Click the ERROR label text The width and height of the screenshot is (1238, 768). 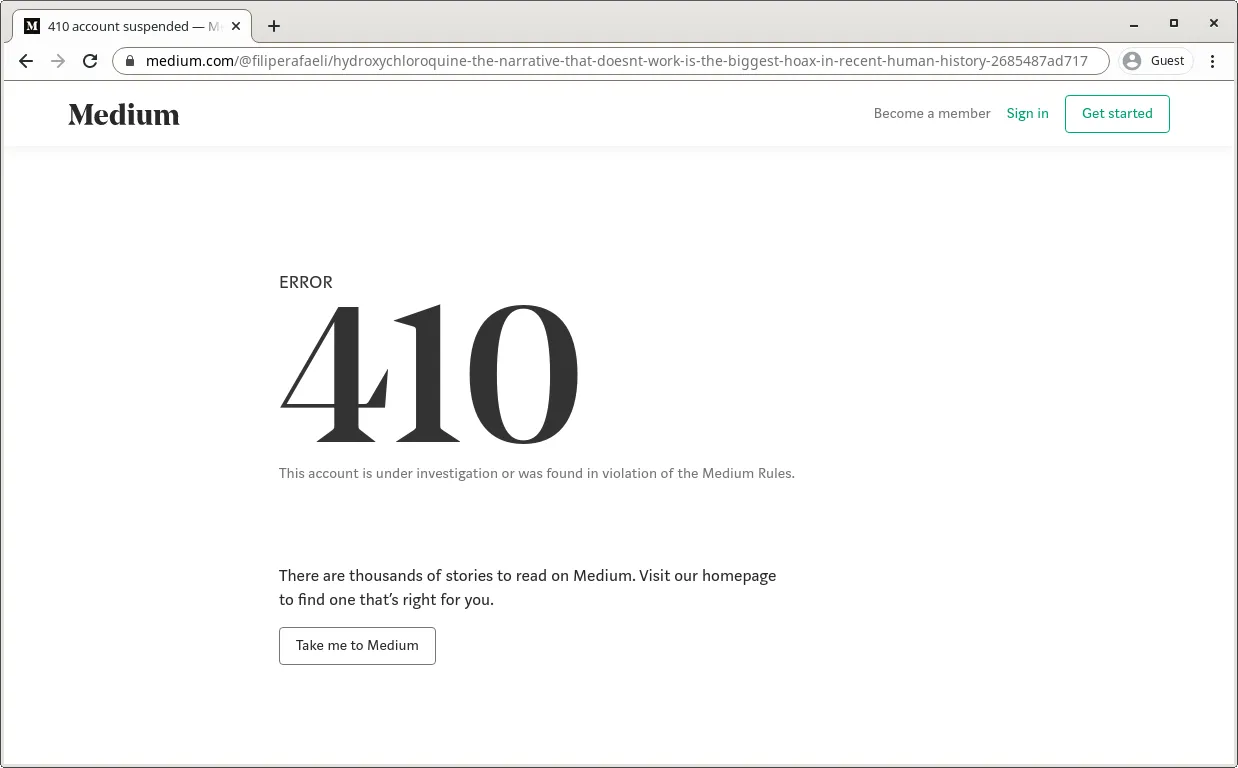(306, 282)
